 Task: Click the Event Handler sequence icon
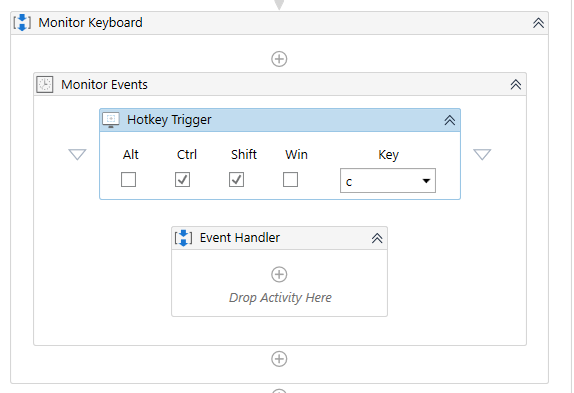pos(183,238)
